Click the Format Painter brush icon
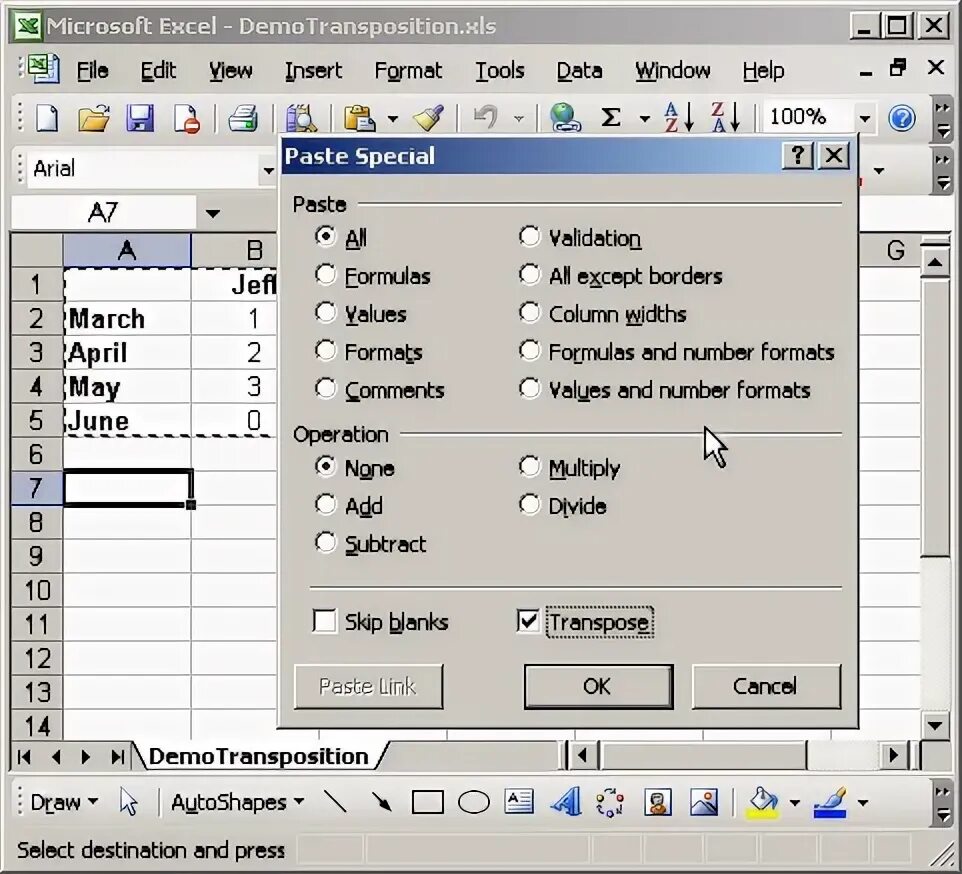962x874 pixels. point(428,117)
